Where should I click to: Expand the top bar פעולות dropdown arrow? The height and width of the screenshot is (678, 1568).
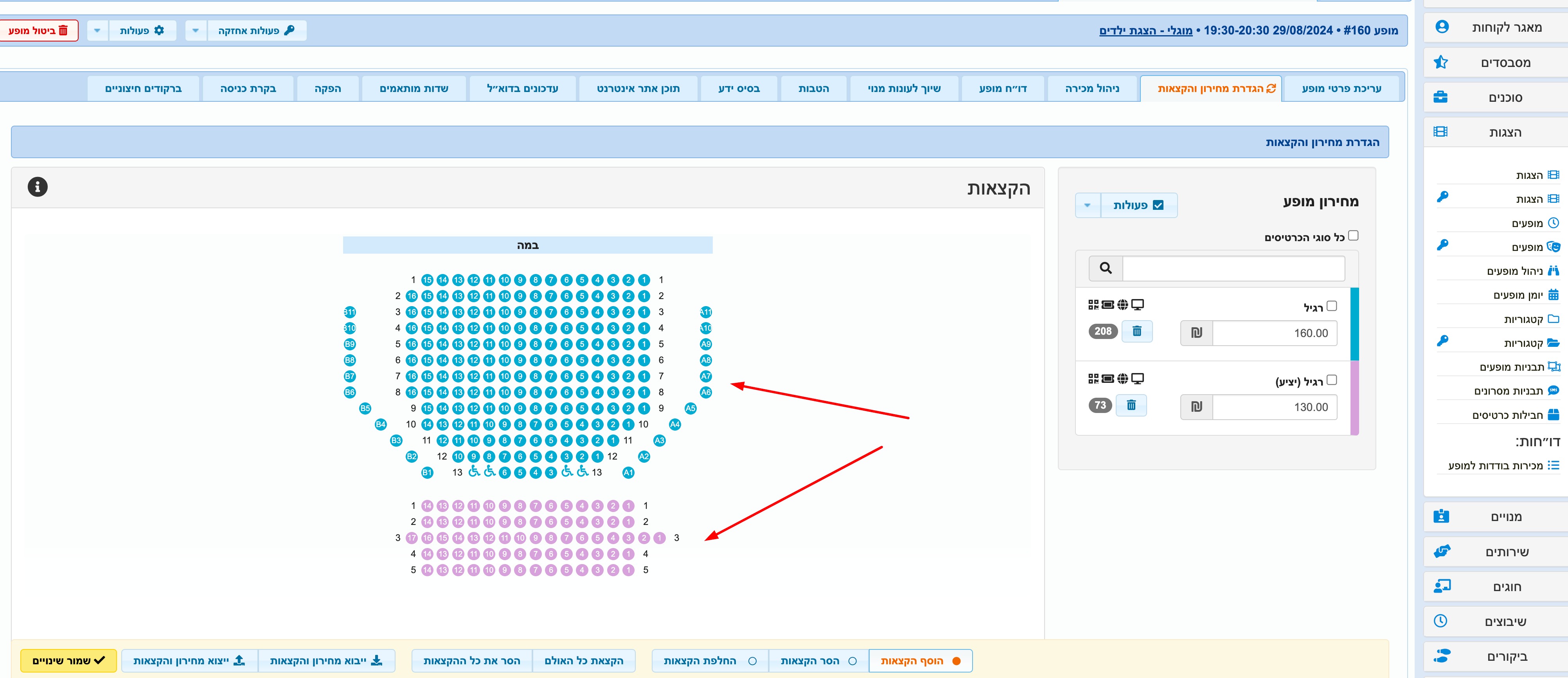click(97, 31)
